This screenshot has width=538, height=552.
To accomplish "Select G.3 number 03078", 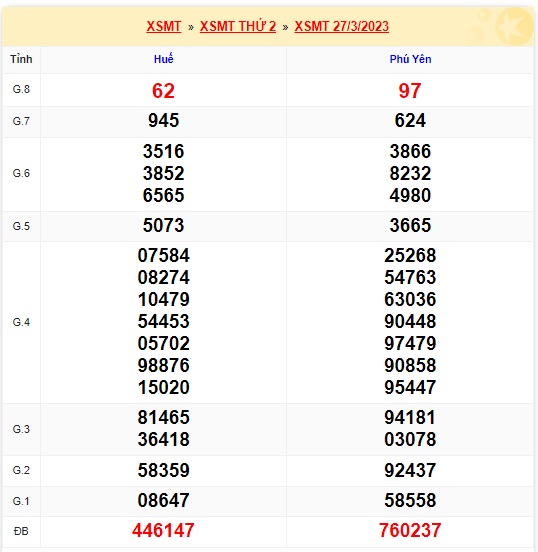I will point(410,439).
